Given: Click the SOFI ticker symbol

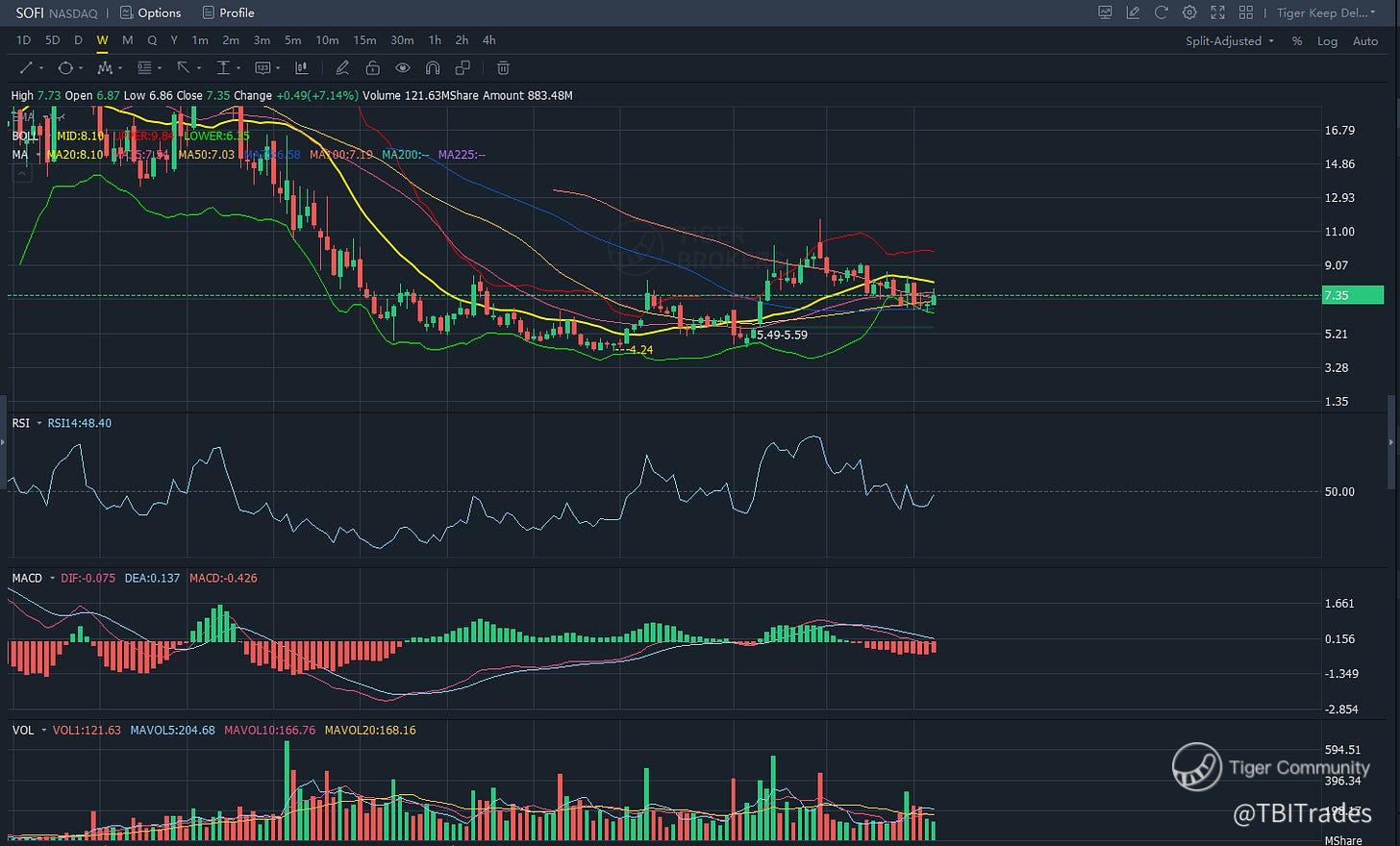Looking at the screenshot, I should pos(30,12).
